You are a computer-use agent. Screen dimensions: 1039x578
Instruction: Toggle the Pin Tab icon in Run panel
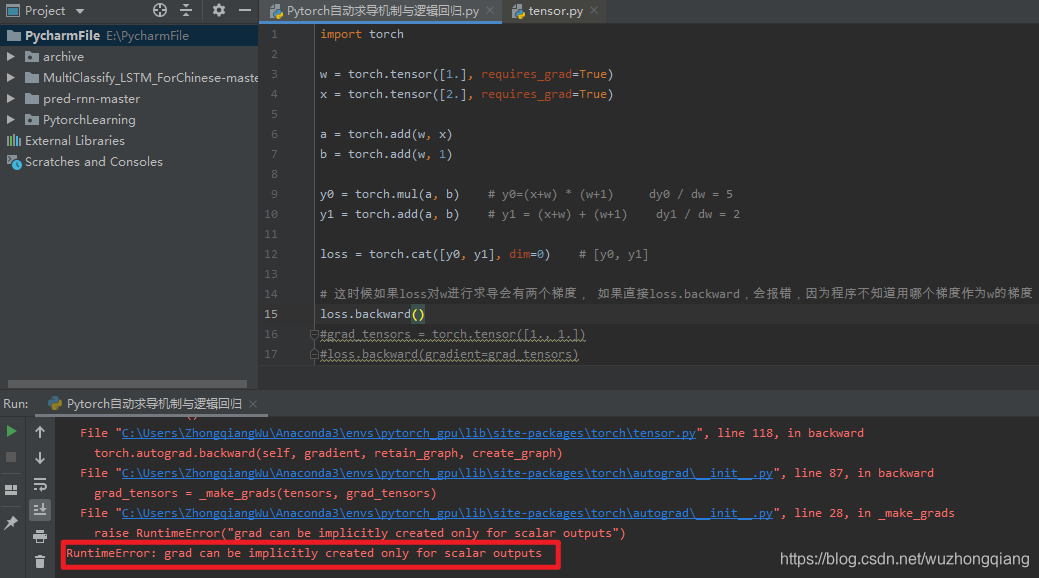pos(11,523)
